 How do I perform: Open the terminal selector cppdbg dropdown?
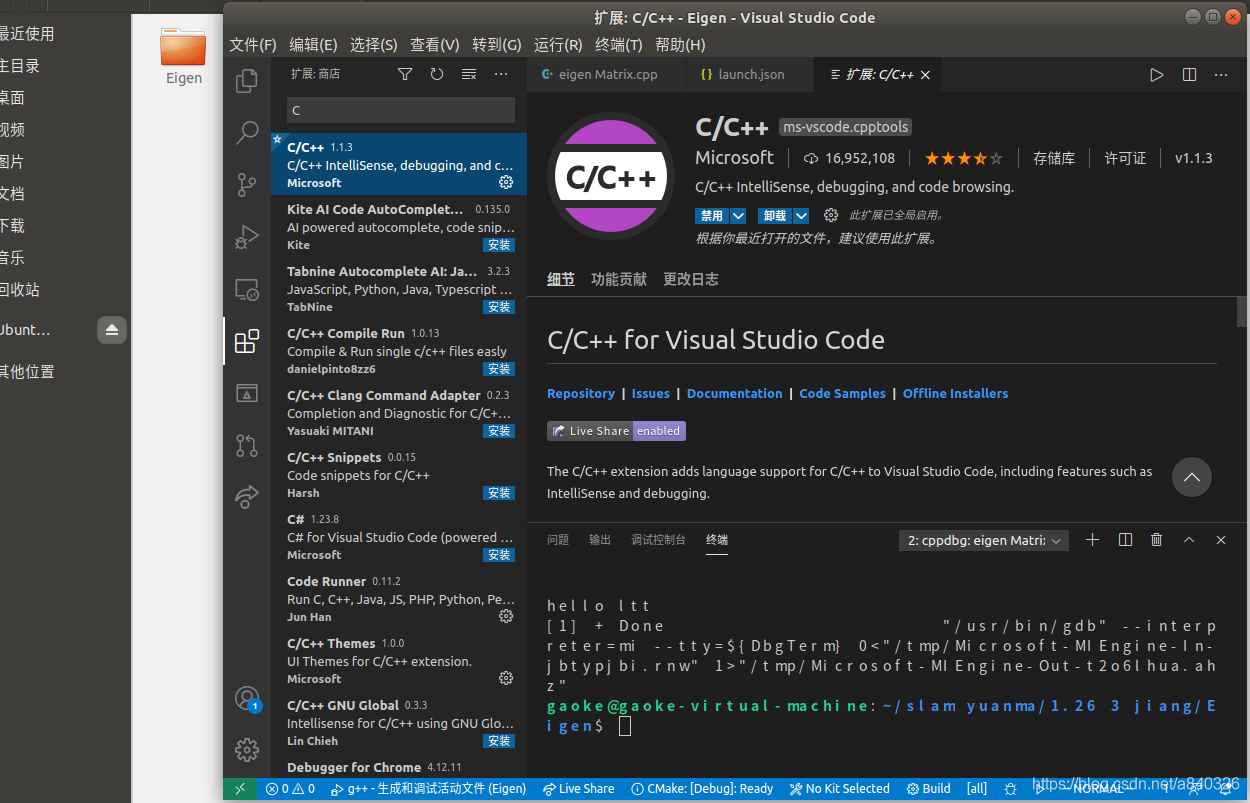click(x=984, y=540)
